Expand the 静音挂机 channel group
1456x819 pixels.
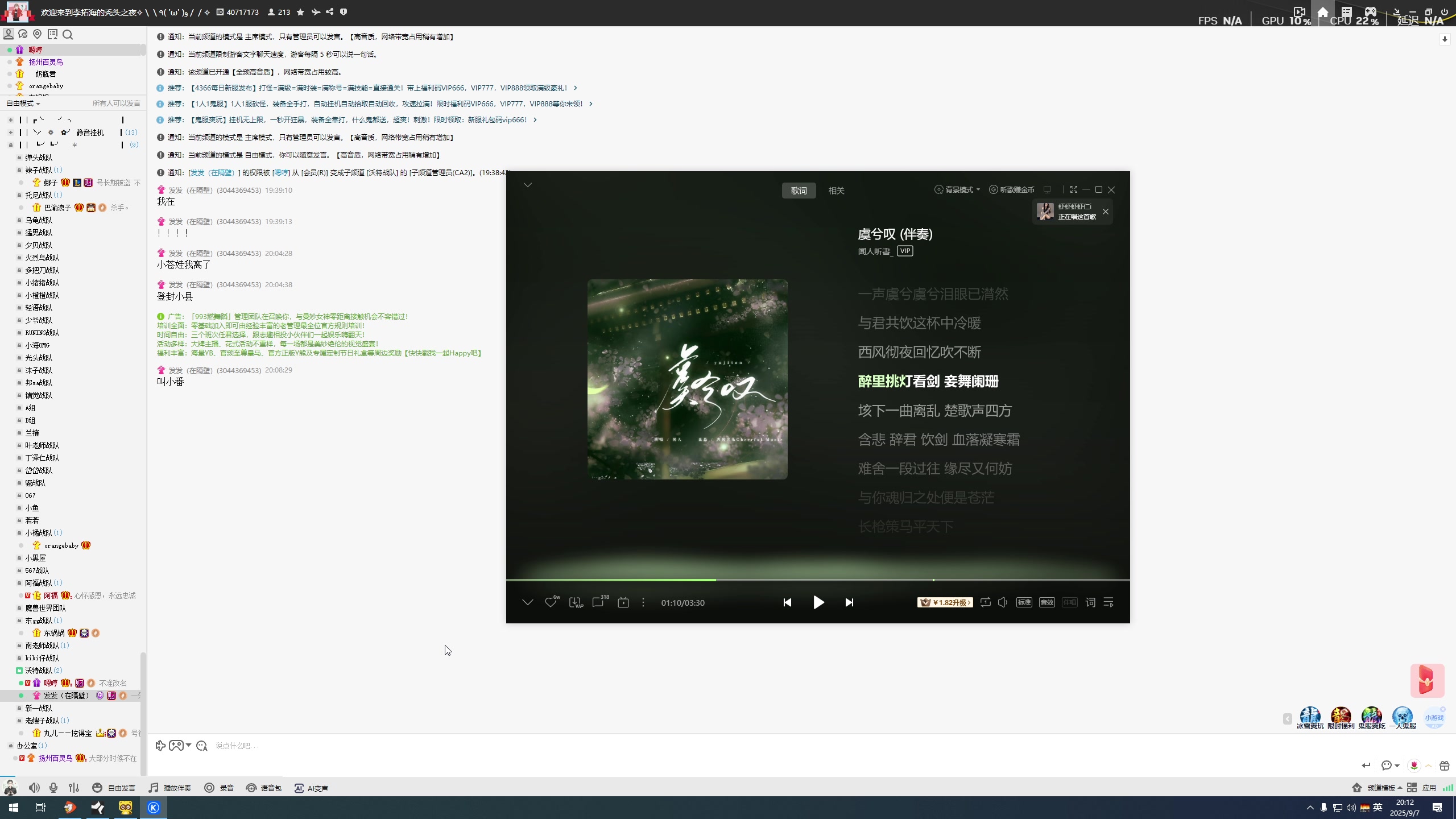click(10, 133)
